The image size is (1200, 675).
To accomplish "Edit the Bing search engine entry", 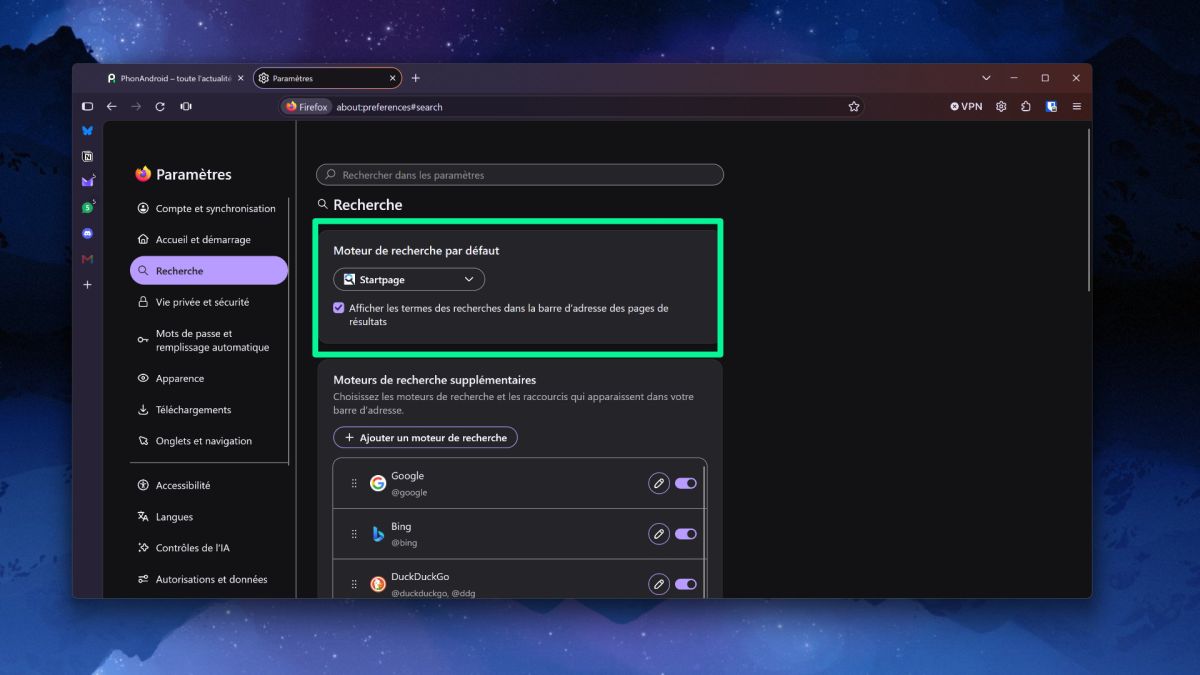I will point(658,534).
